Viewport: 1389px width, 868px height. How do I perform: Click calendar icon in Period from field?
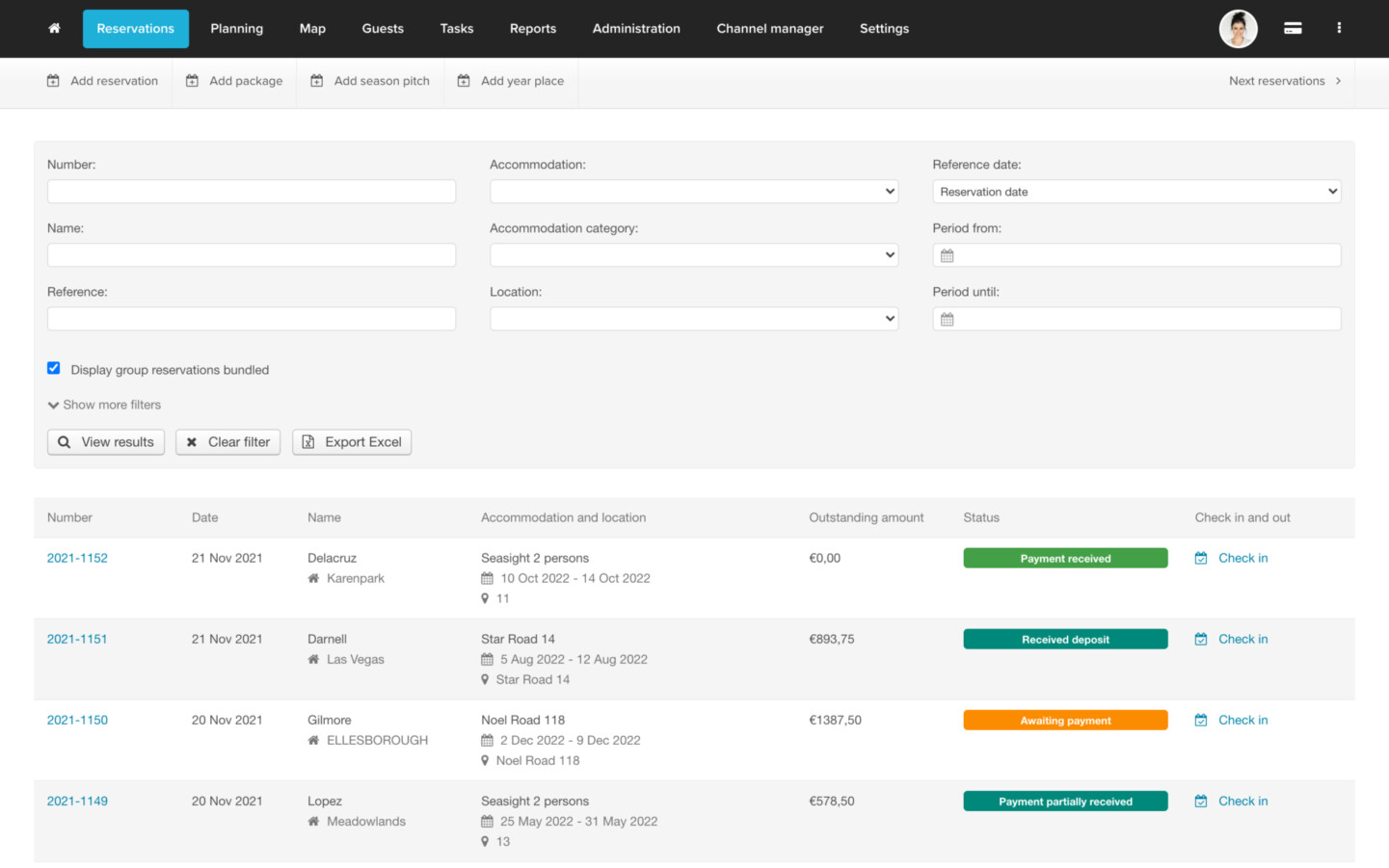click(x=948, y=255)
